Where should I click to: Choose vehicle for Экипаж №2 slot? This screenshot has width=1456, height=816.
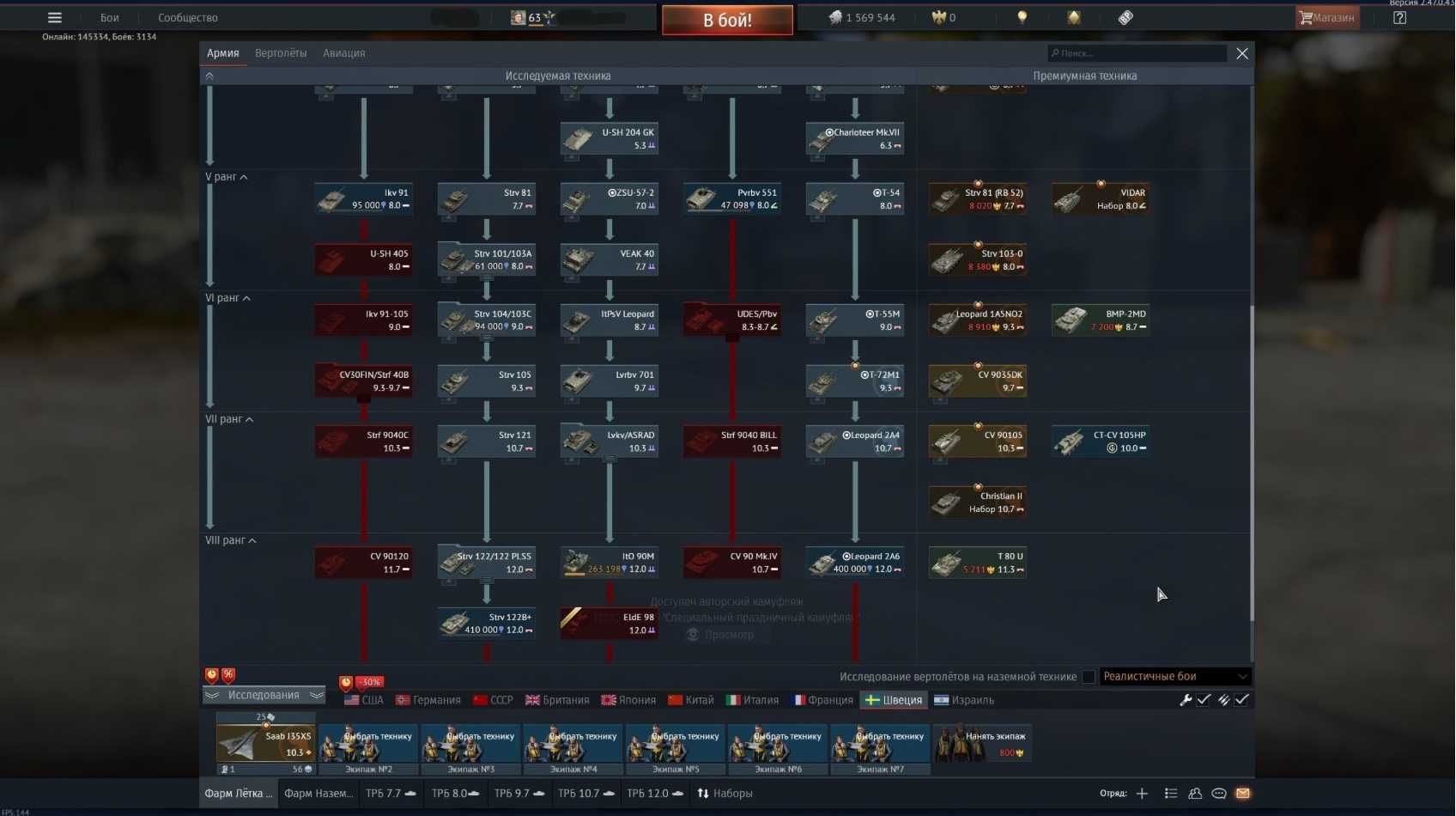tap(369, 744)
